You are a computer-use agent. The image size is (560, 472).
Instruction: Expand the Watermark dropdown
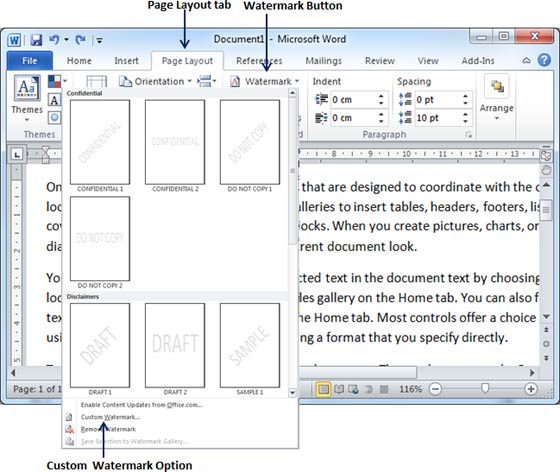265,81
